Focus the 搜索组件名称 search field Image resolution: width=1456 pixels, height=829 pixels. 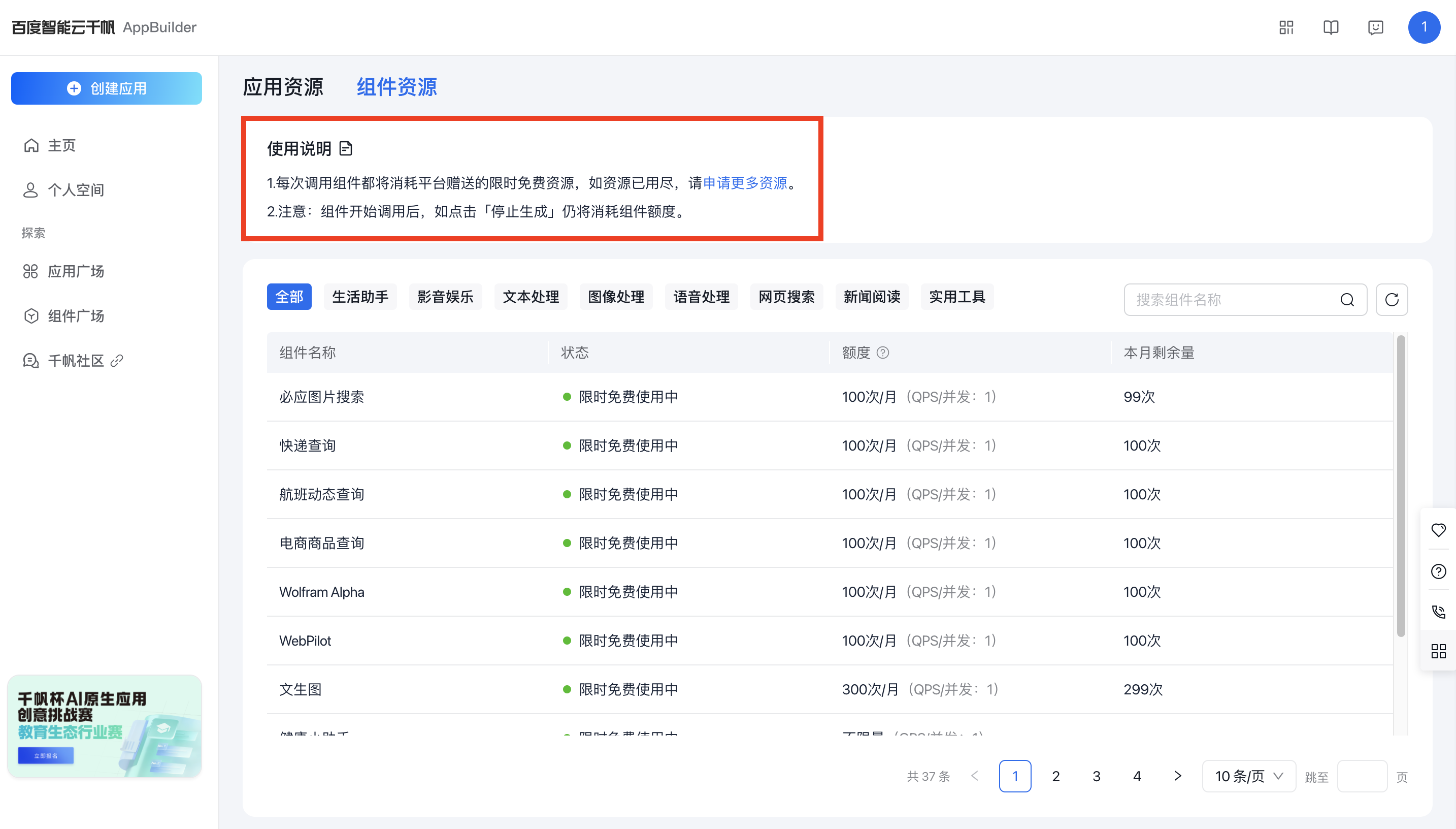pyautogui.click(x=1245, y=300)
